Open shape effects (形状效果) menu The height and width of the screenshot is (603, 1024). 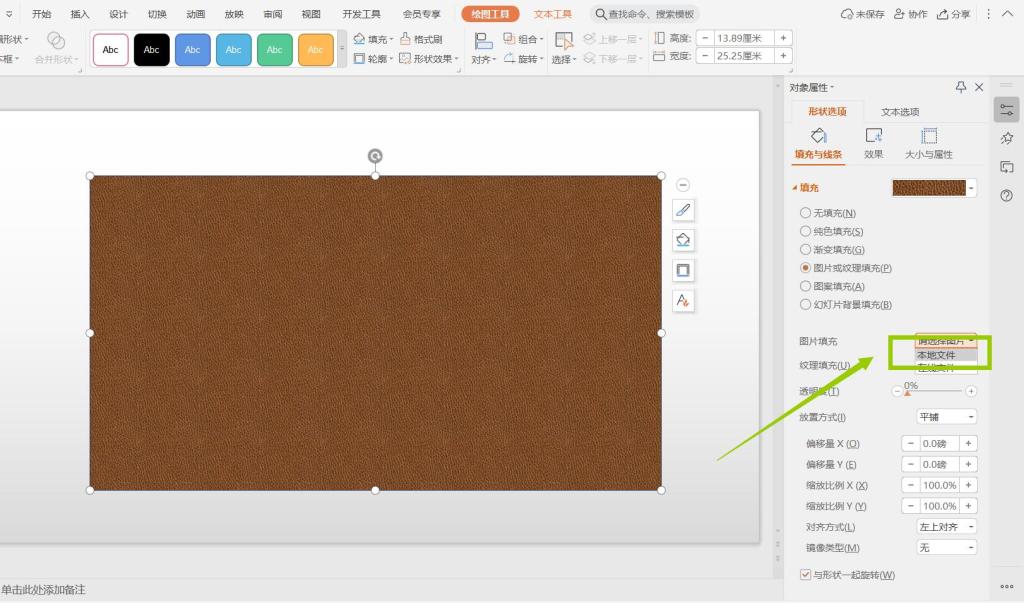428,59
